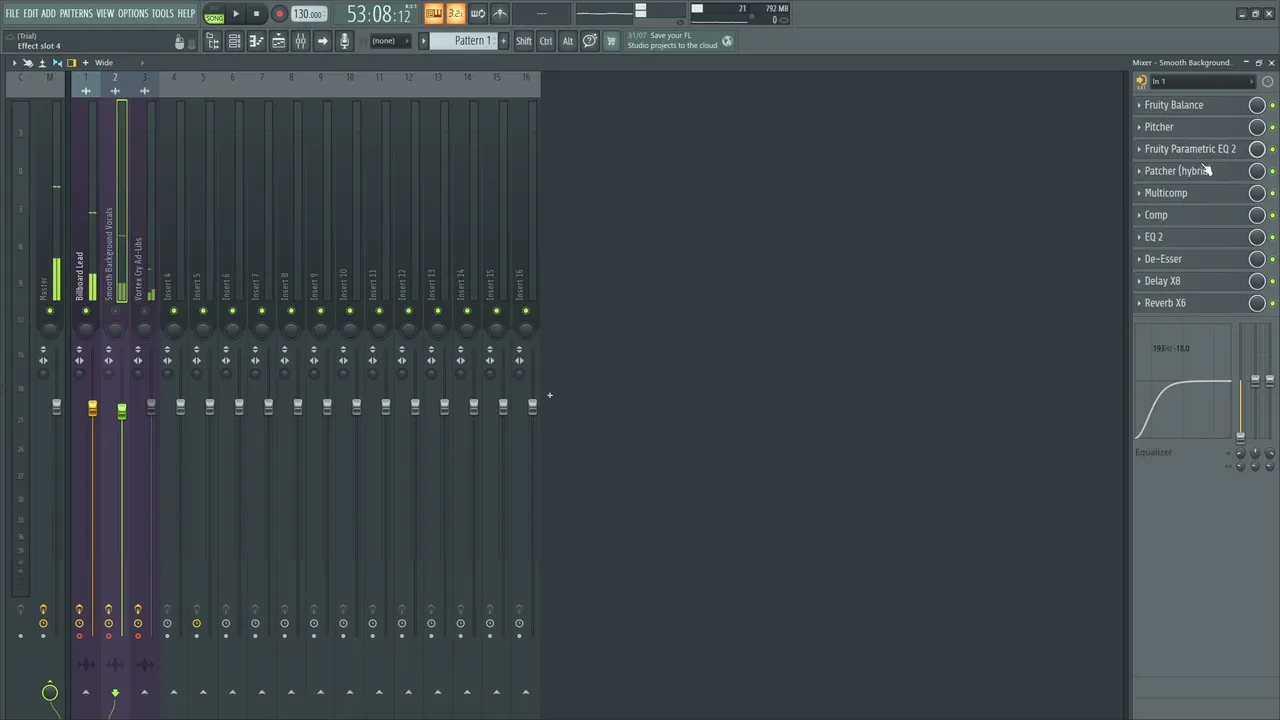The image size is (1280, 720).
Task: Click the 53:08:12 time display
Action: 379,14
